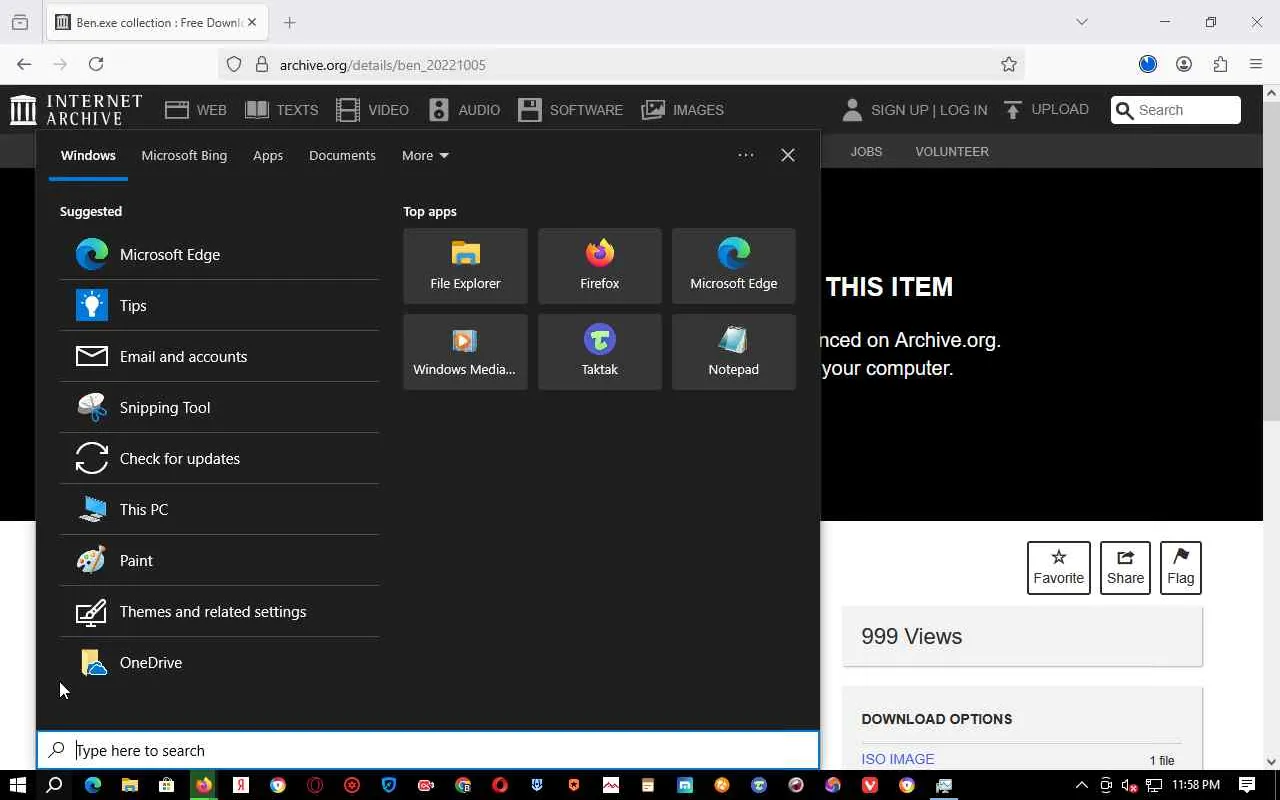Click the ISO IMAGE download link

tap(898, 759)
